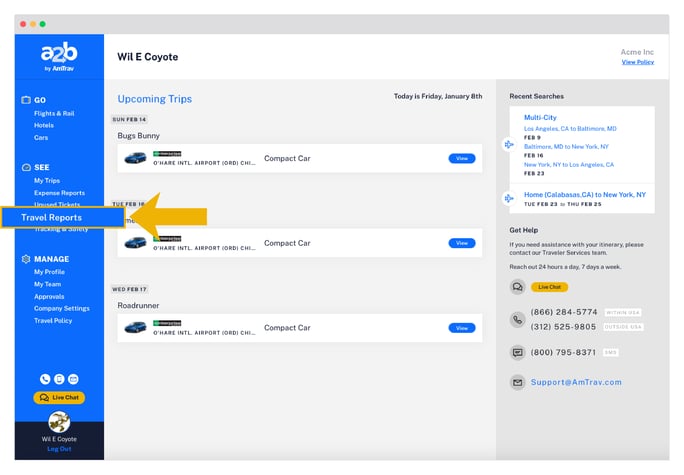Open the View Policy link

pos(637,62)
